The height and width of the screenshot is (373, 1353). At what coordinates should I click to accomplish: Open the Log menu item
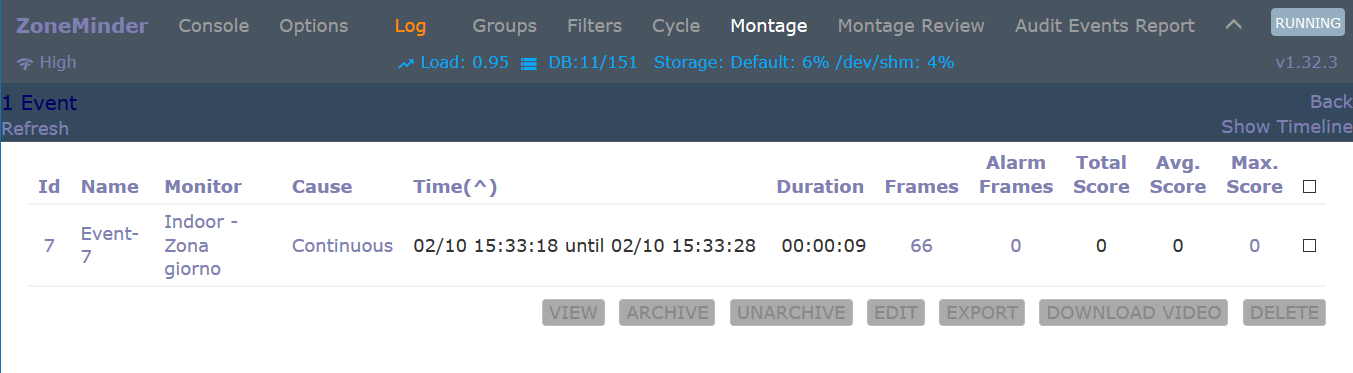(x=410, y=26)
